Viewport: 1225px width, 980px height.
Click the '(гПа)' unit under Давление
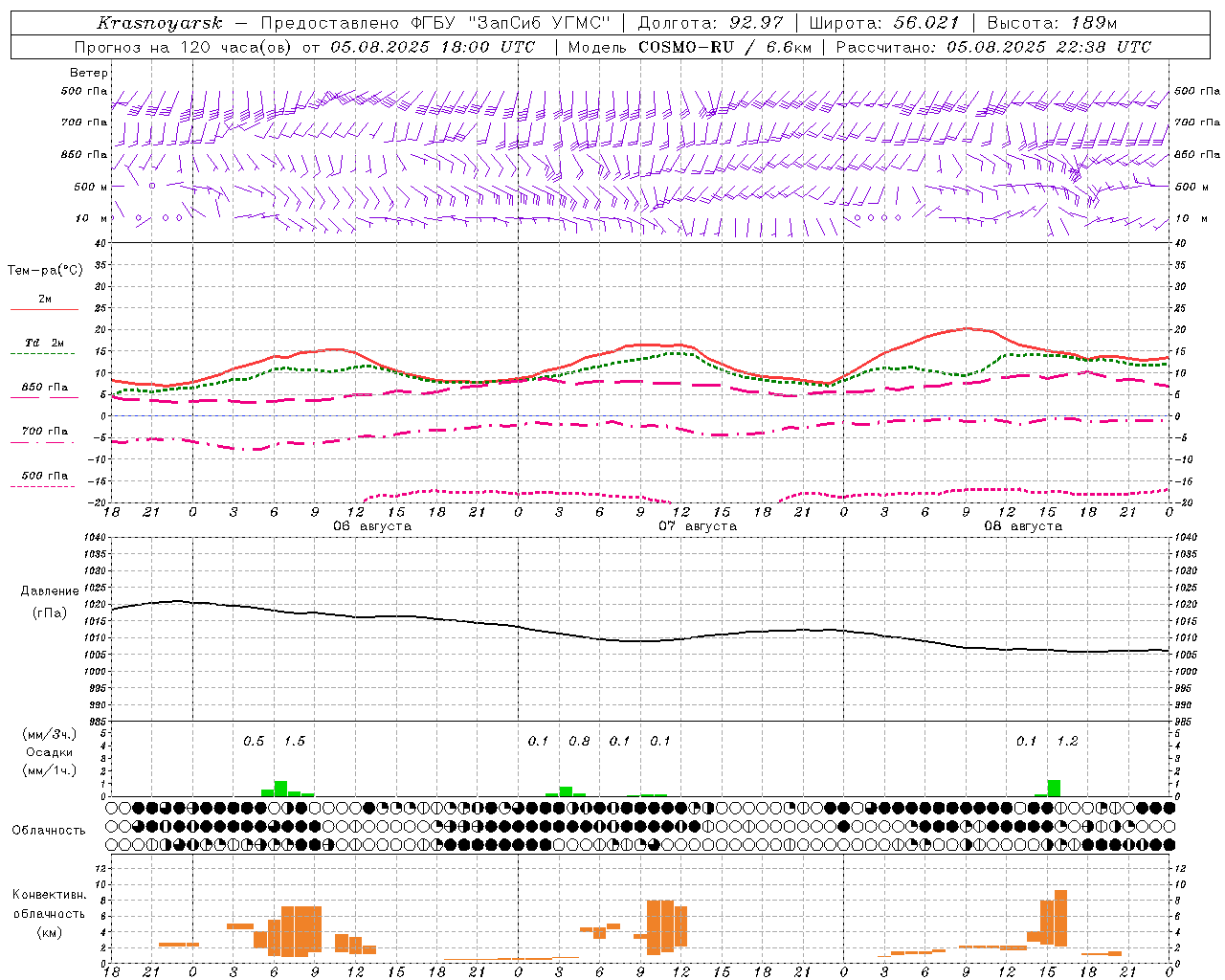coord(50,612)
